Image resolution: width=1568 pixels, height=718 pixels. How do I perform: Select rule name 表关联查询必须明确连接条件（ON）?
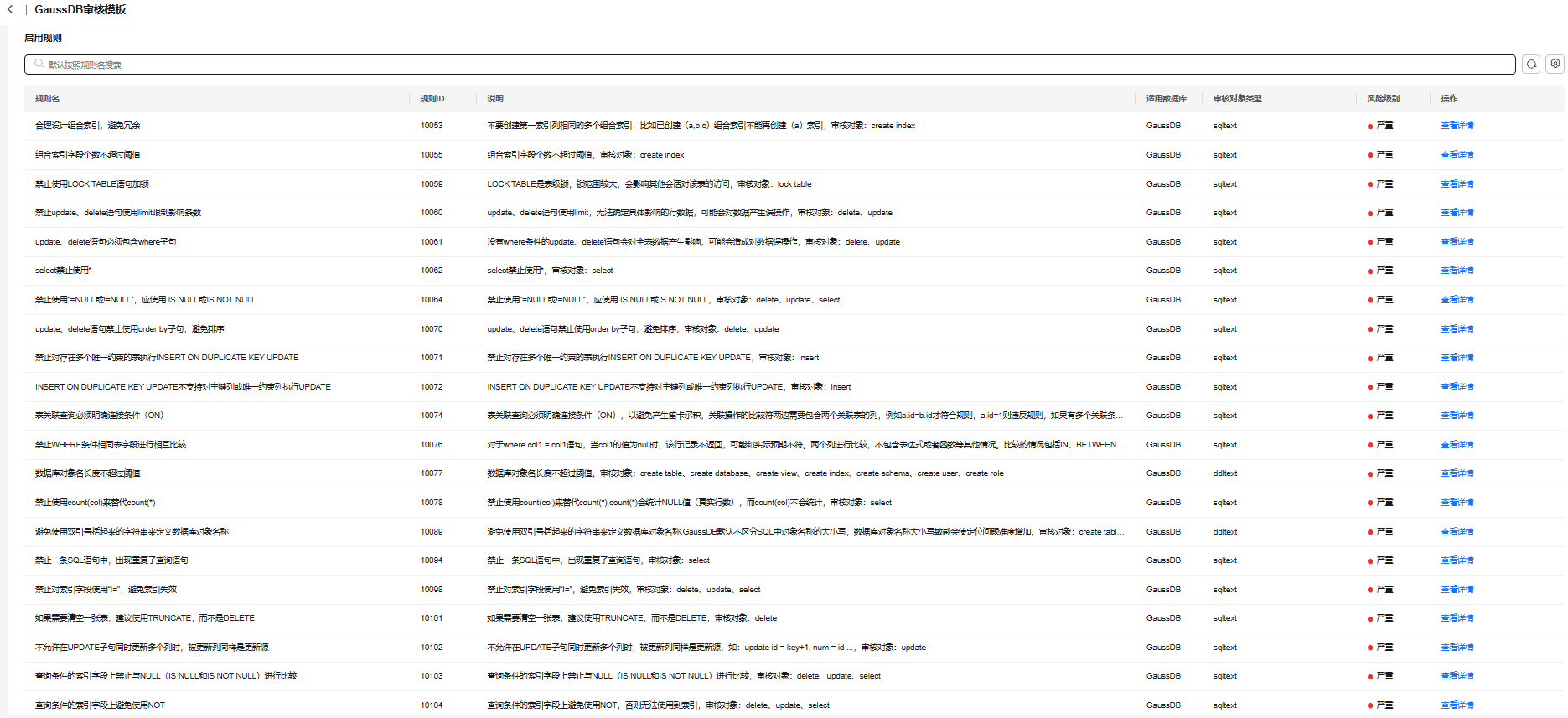(100, 416)
